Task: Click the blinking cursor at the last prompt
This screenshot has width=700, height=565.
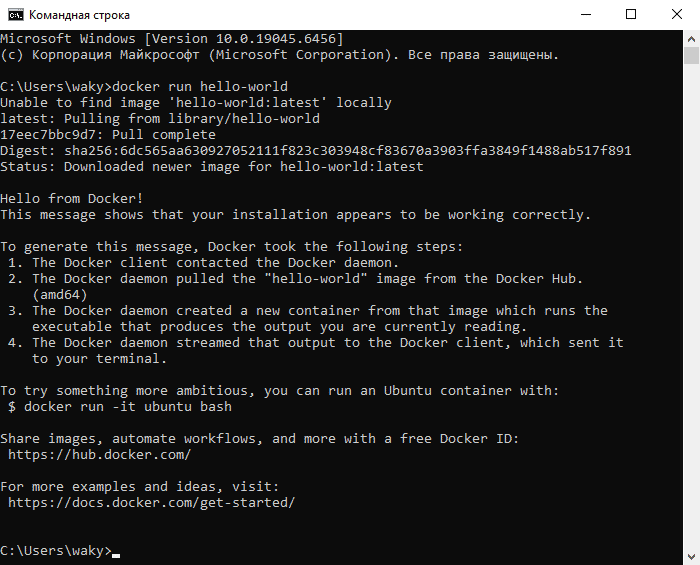Action: (116, 553)
